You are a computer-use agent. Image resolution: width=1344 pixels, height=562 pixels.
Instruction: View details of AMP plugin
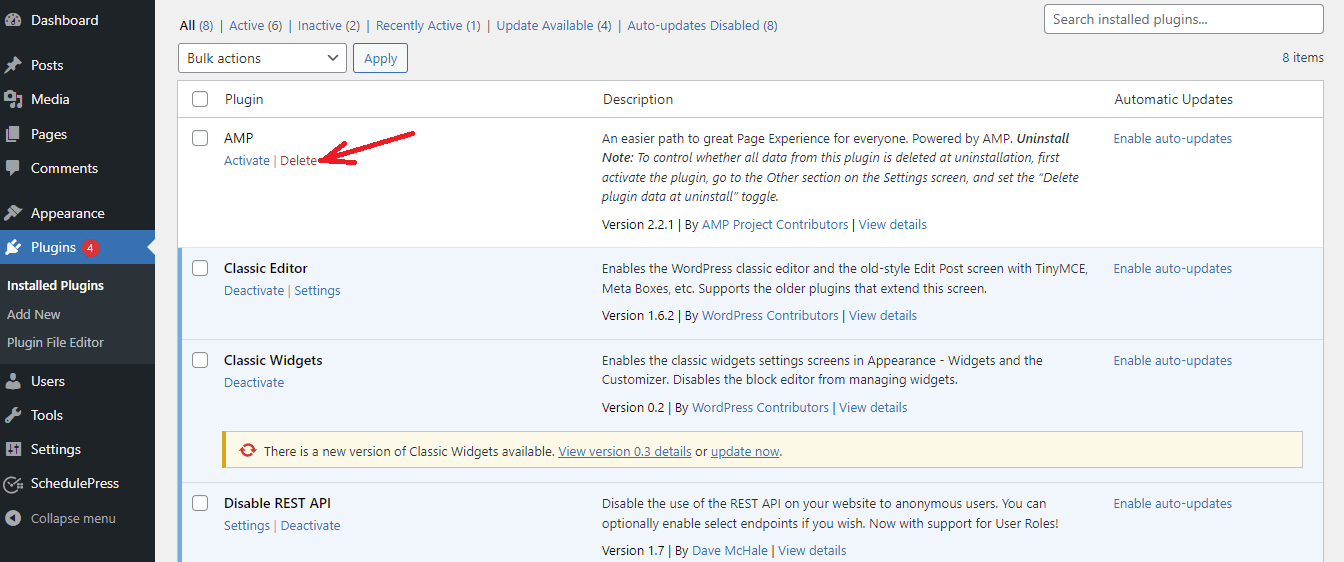pyautogui.click(x=893, y=224)
